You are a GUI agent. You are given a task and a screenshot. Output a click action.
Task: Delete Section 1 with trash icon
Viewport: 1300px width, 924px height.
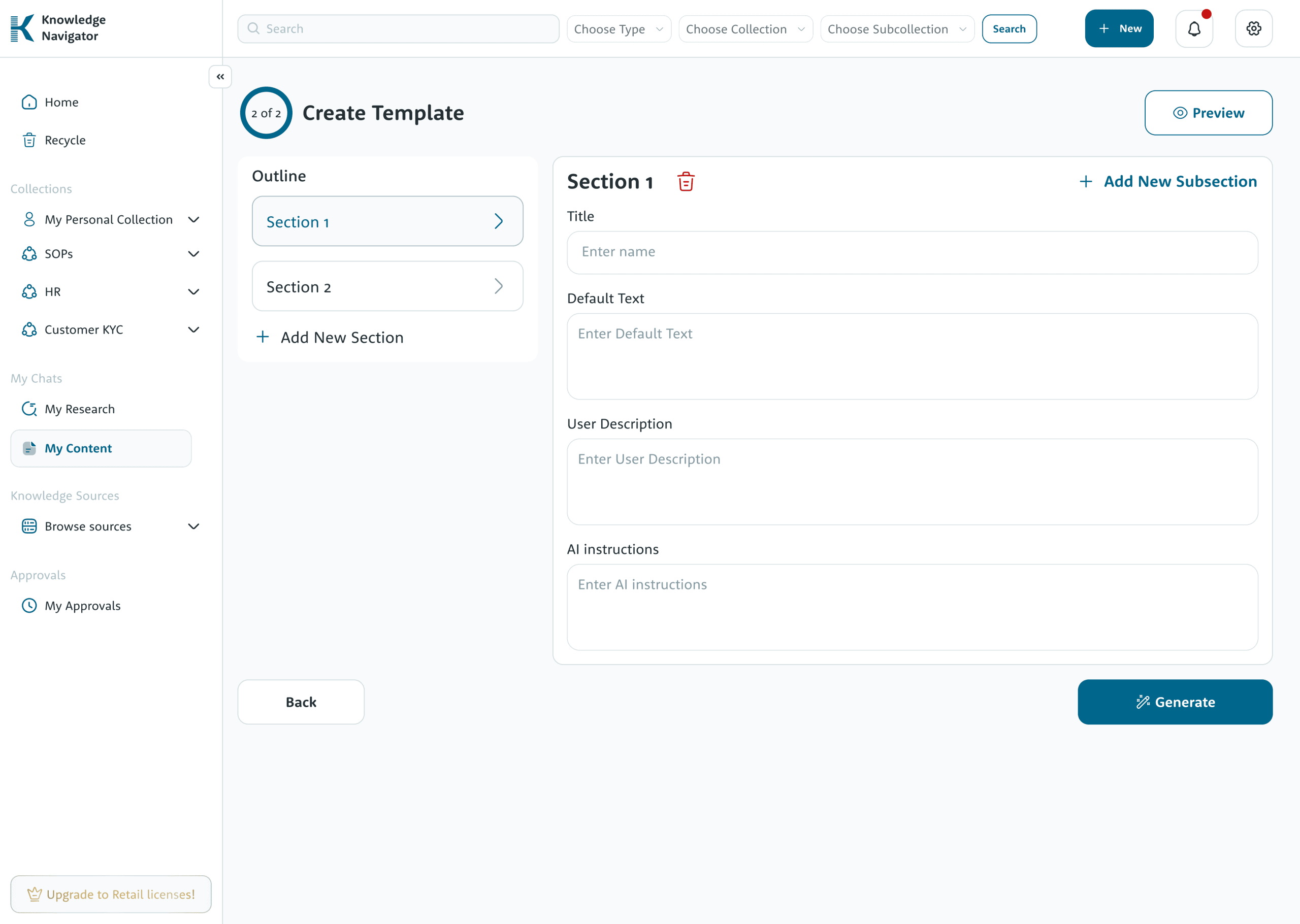tap(686, 182)
